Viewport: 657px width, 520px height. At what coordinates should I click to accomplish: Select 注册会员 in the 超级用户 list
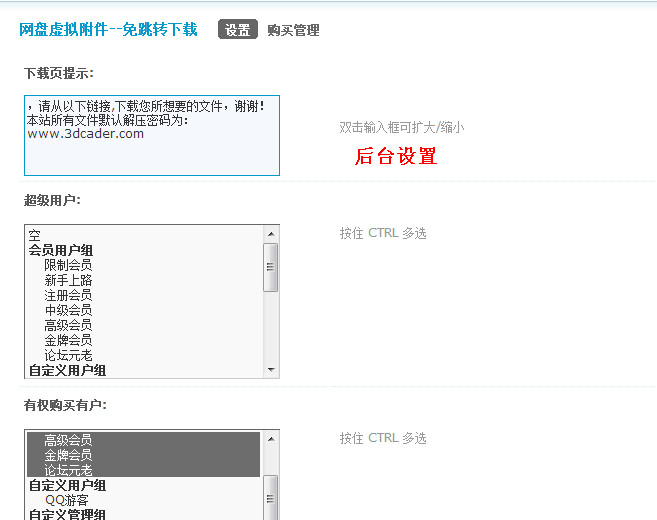(145, 295)
